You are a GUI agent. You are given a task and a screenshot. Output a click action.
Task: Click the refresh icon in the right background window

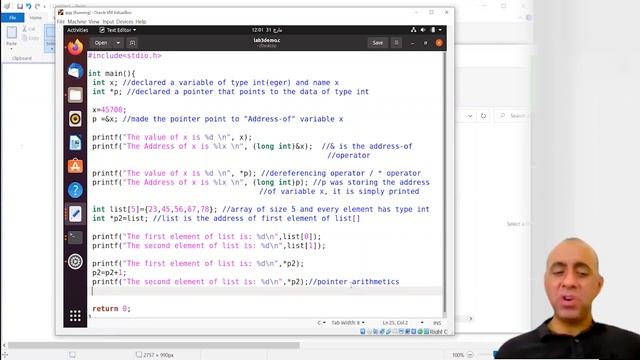483,116
